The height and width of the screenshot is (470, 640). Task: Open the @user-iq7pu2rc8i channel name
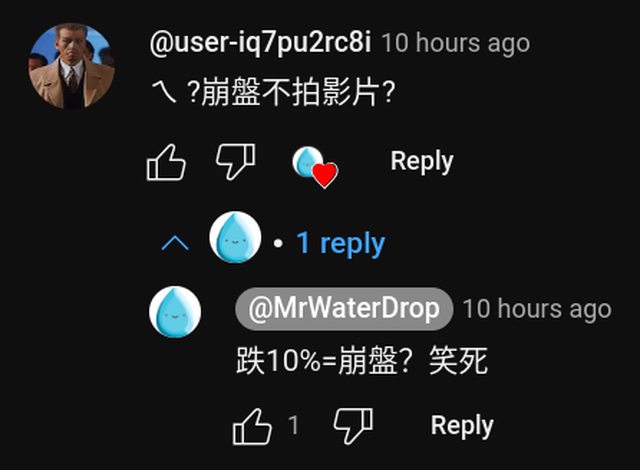pos(260,43)
